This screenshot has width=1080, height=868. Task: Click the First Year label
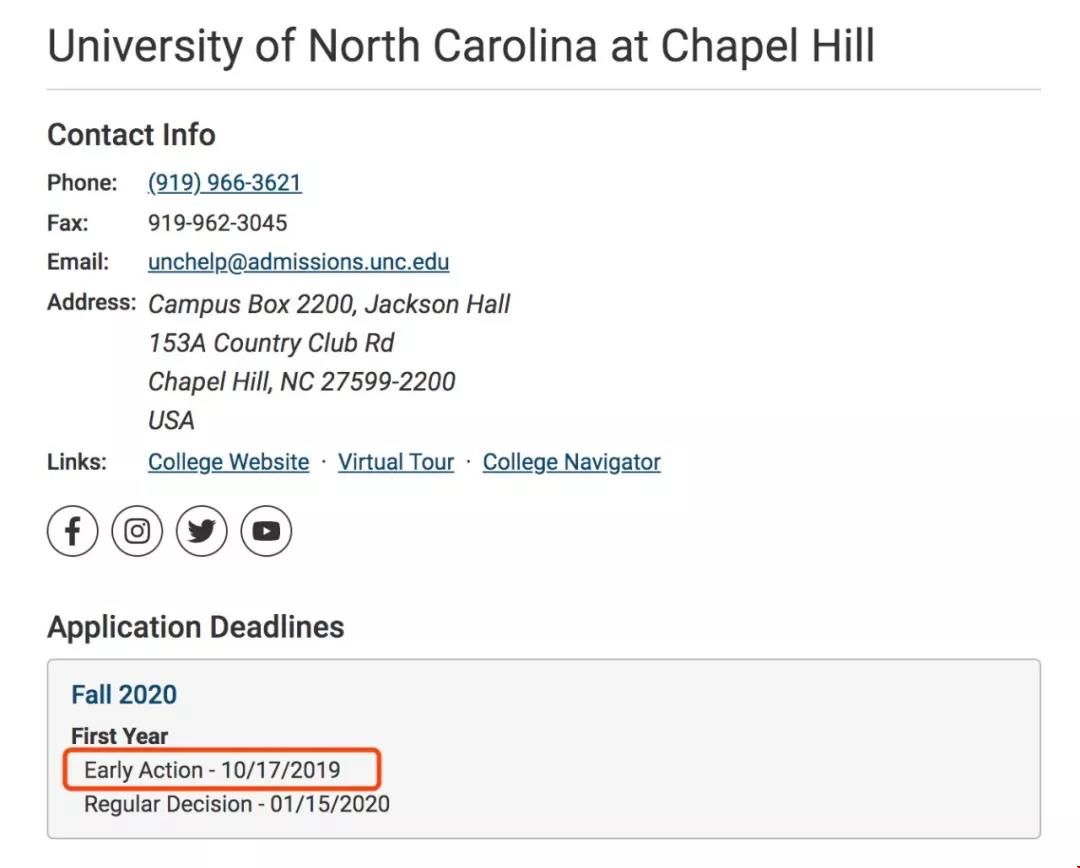pos(119,736)
